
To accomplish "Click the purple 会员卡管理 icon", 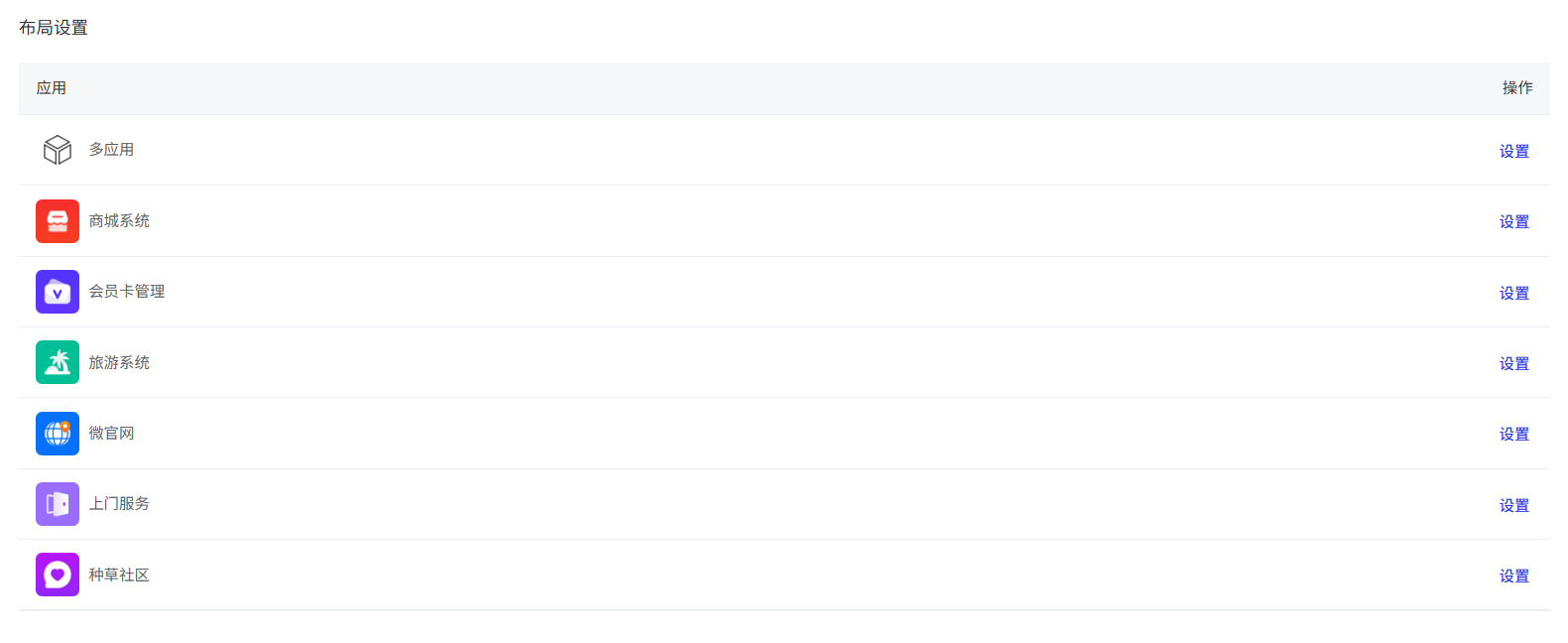I will tap(58, 292).
